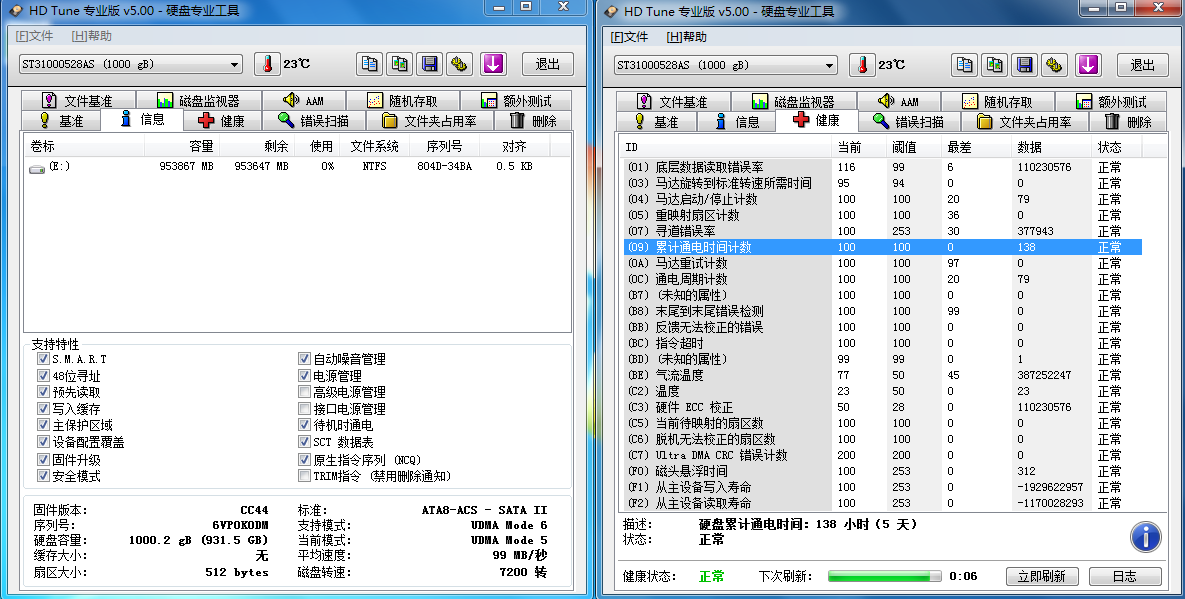Check the TRIM指令 checkbox
This screenshot has height=599, width=1185.
(x=304, y=477)
